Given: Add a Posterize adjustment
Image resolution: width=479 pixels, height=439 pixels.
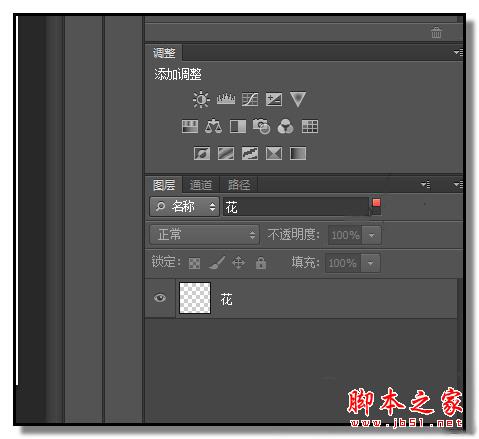Looking at the screenshot, I should [x=226, y=154].
